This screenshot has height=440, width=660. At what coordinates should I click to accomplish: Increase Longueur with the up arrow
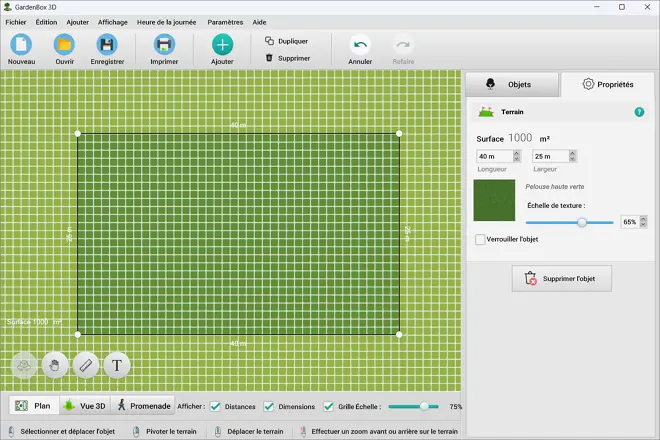(x=516, y=153)
